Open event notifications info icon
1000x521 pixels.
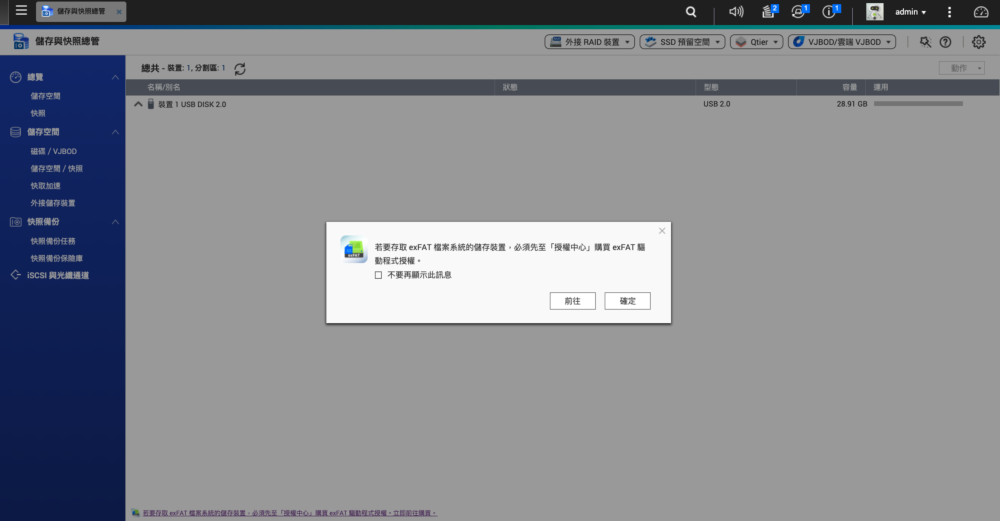pyautogui.click(x=830, y=11)
